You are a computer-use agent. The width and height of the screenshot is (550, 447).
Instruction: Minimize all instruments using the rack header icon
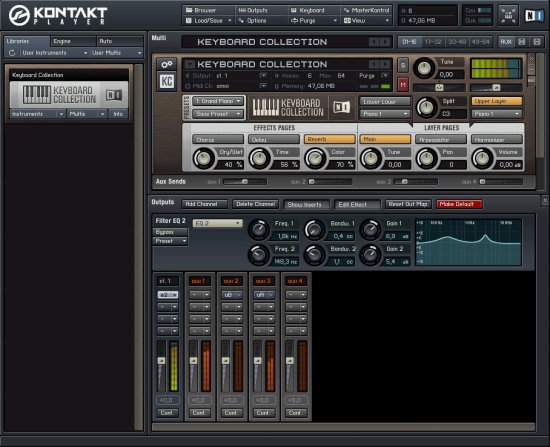tap(522, 42)
